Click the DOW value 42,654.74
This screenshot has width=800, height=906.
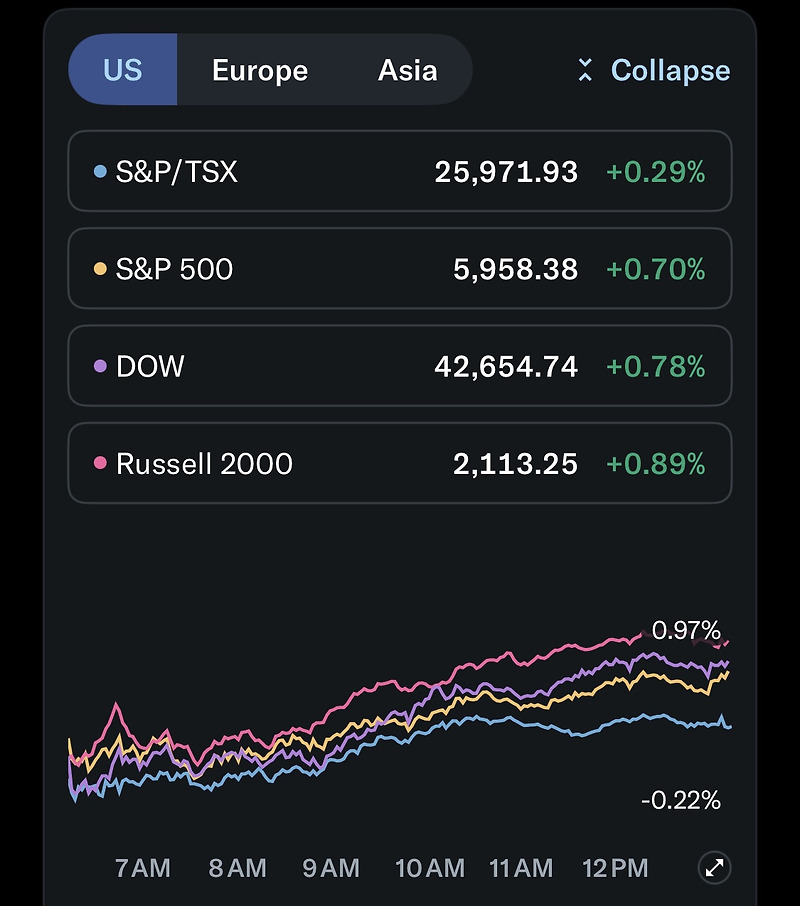(x=506, y=366)
